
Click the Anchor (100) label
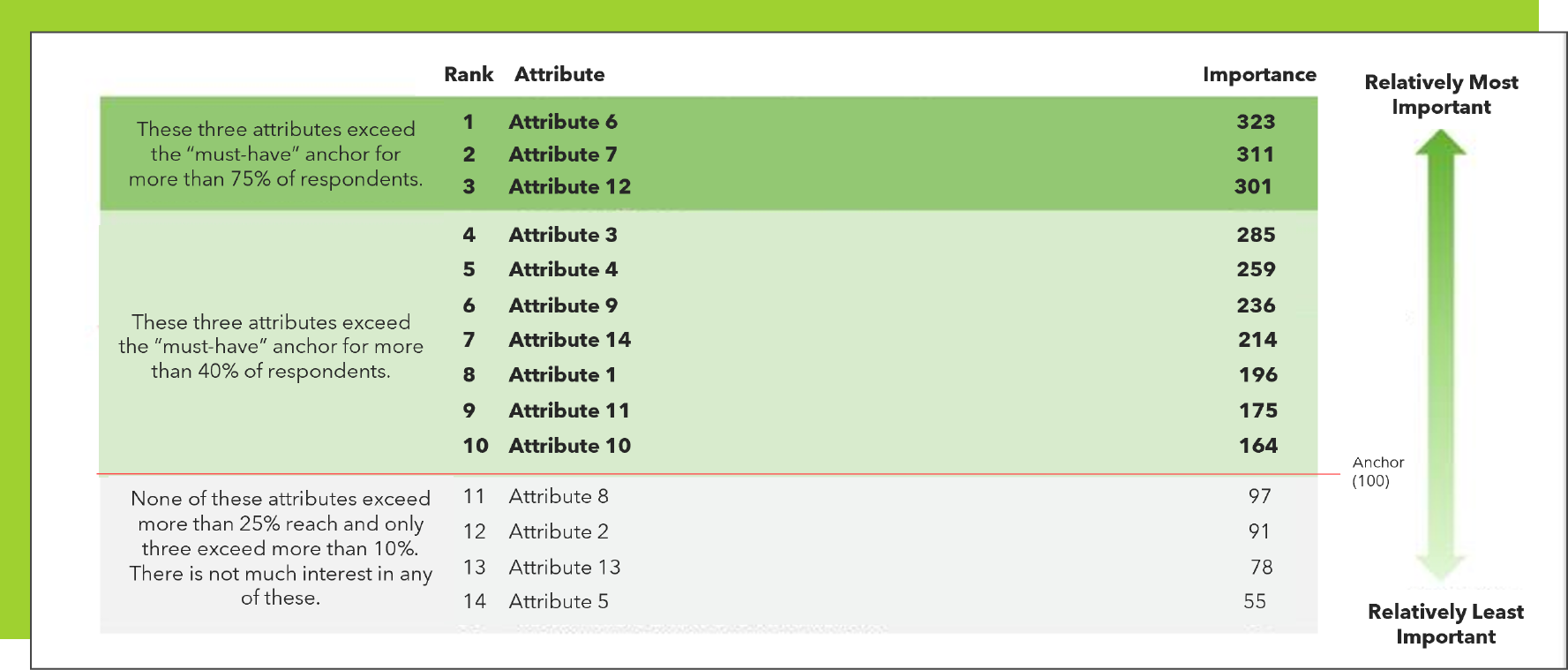(x=1377, y=471)
